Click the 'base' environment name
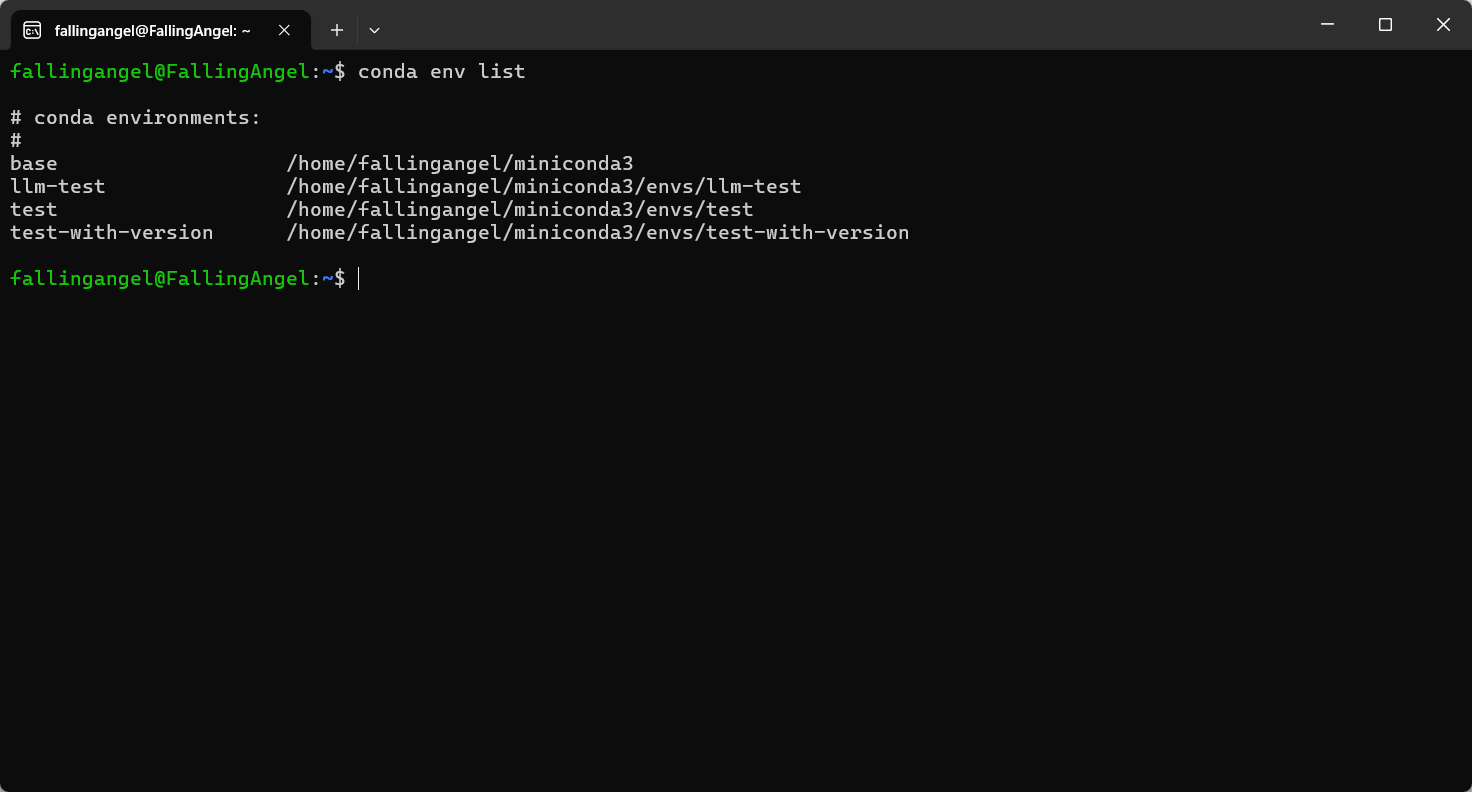Image resolution: width=1472 pixels, height=792 pixels. point(34,164)
